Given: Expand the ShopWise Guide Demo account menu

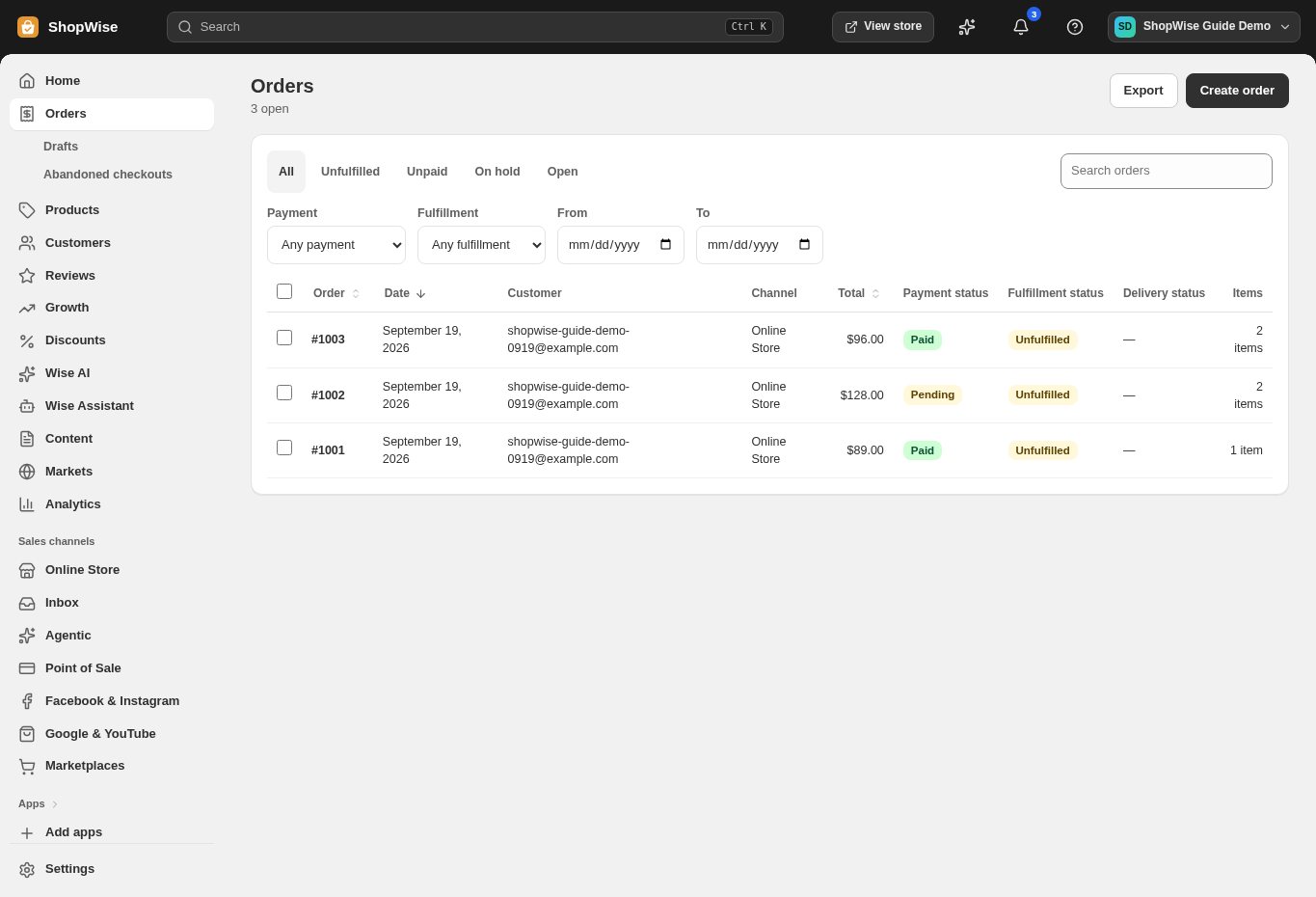Looking at the screenshot, I should point(1203,27).
